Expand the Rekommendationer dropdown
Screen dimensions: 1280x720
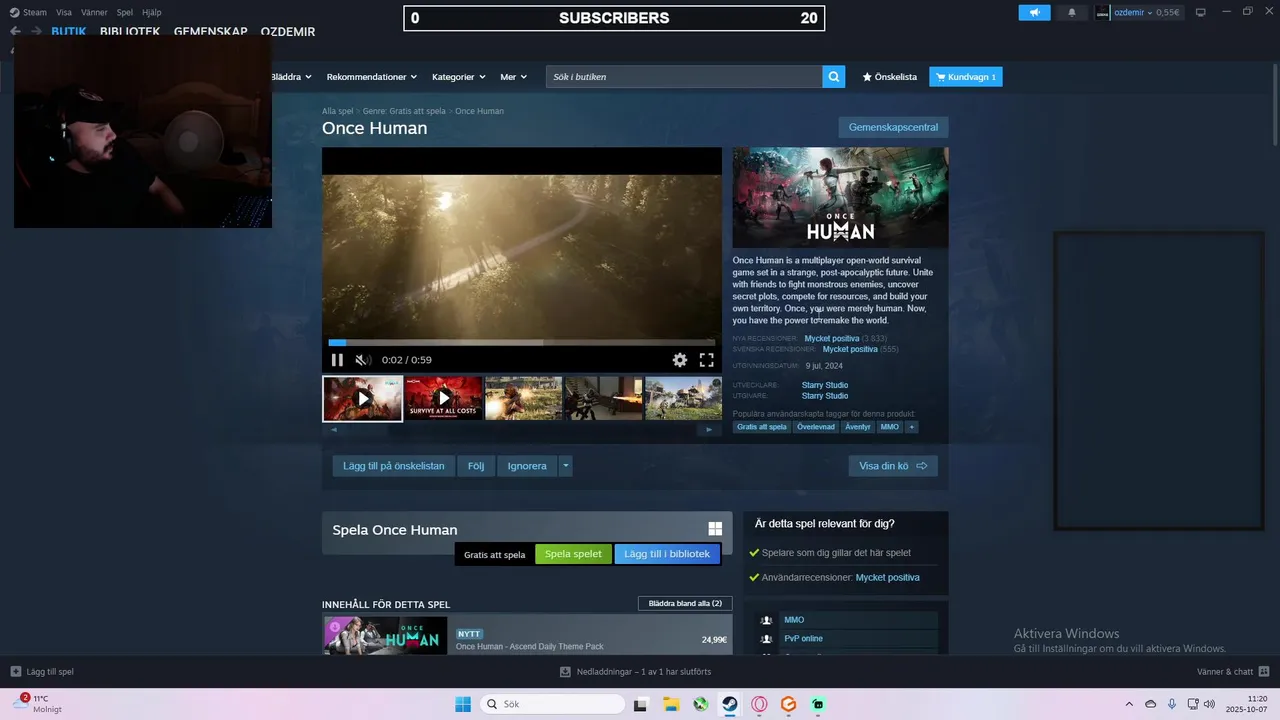371,77
